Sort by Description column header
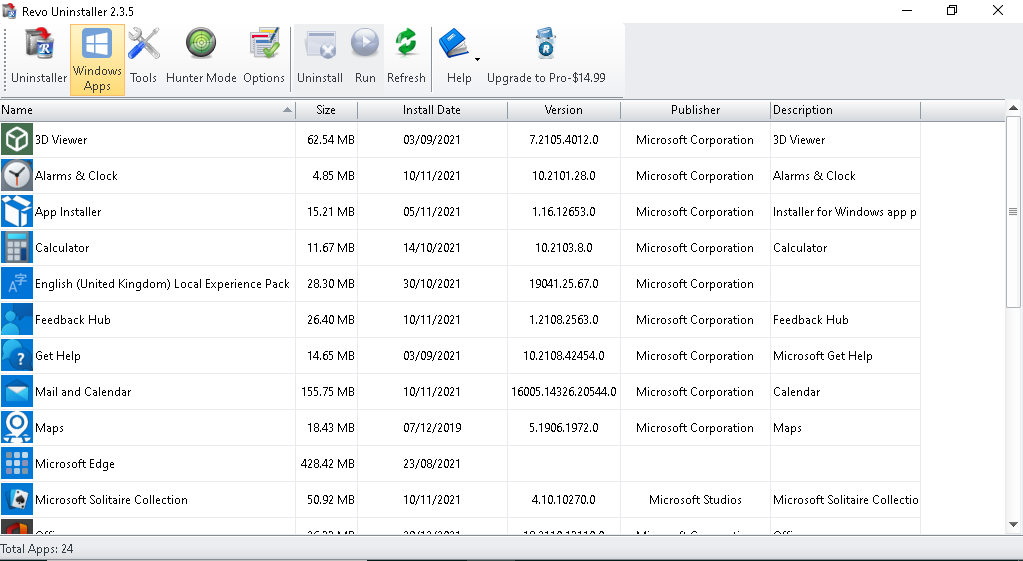This screenshot has height=561, width=1023. point(846,110)
